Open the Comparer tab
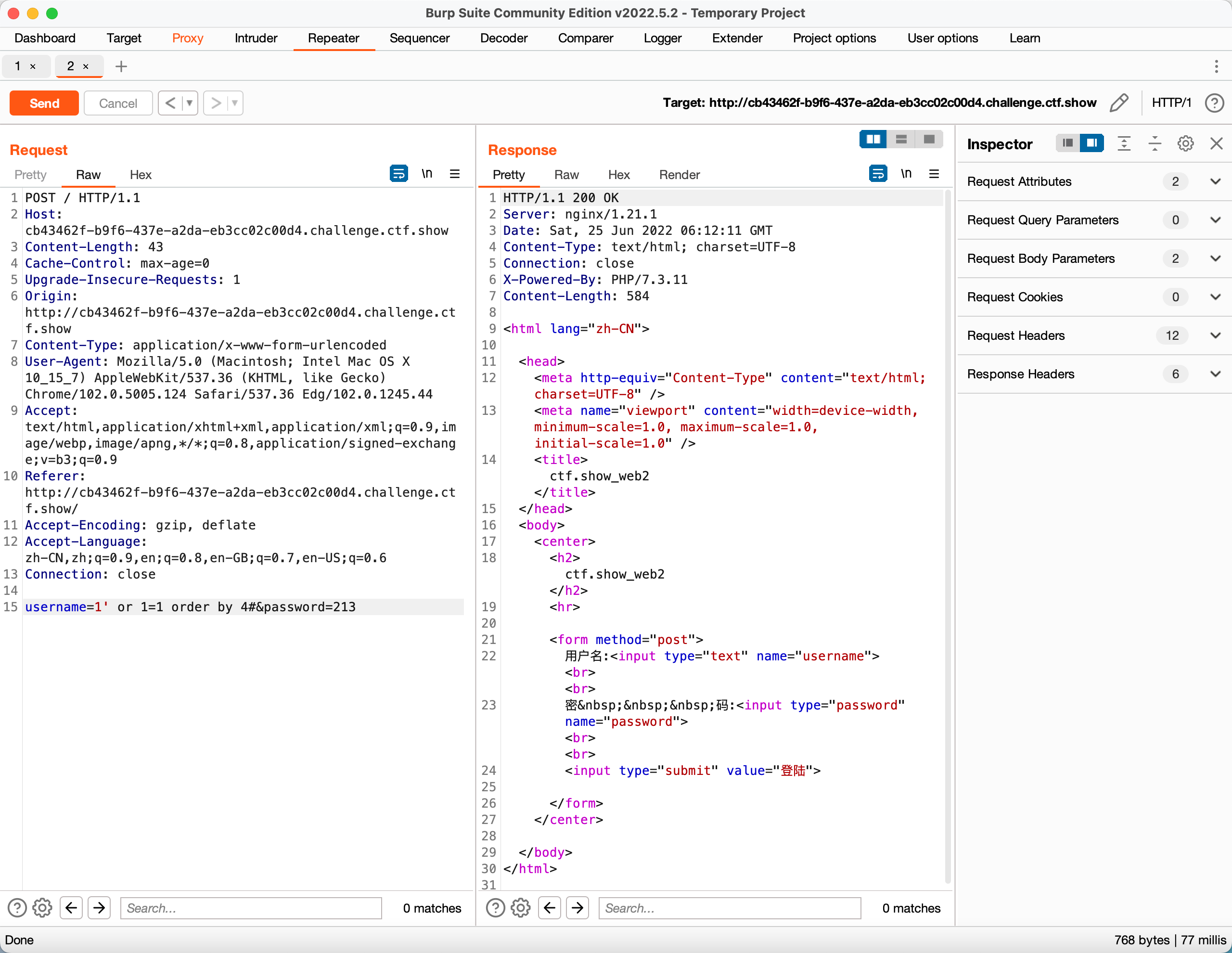 point(586,39)
